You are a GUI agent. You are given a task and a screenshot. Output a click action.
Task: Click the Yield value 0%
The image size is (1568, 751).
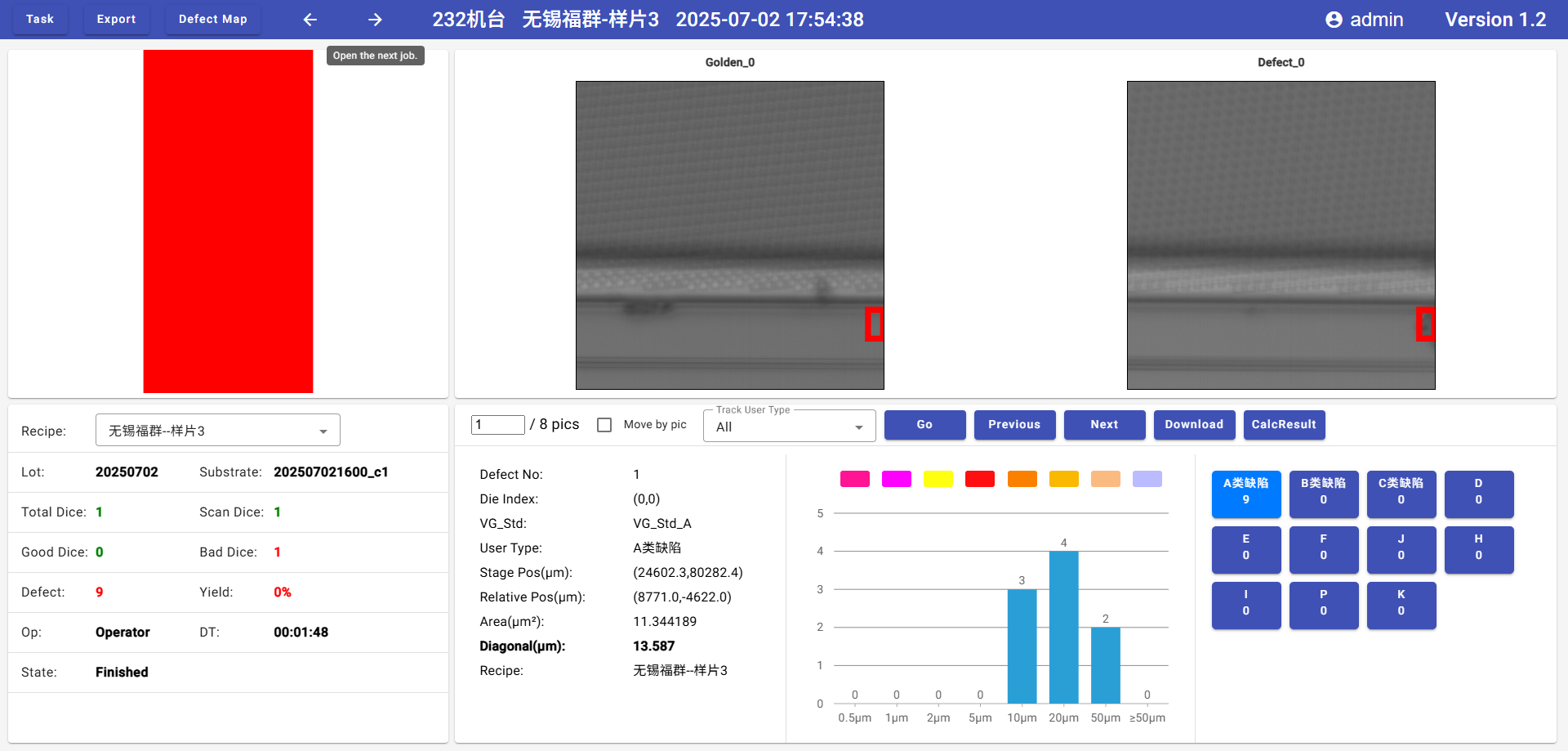(x=283, y=592)
